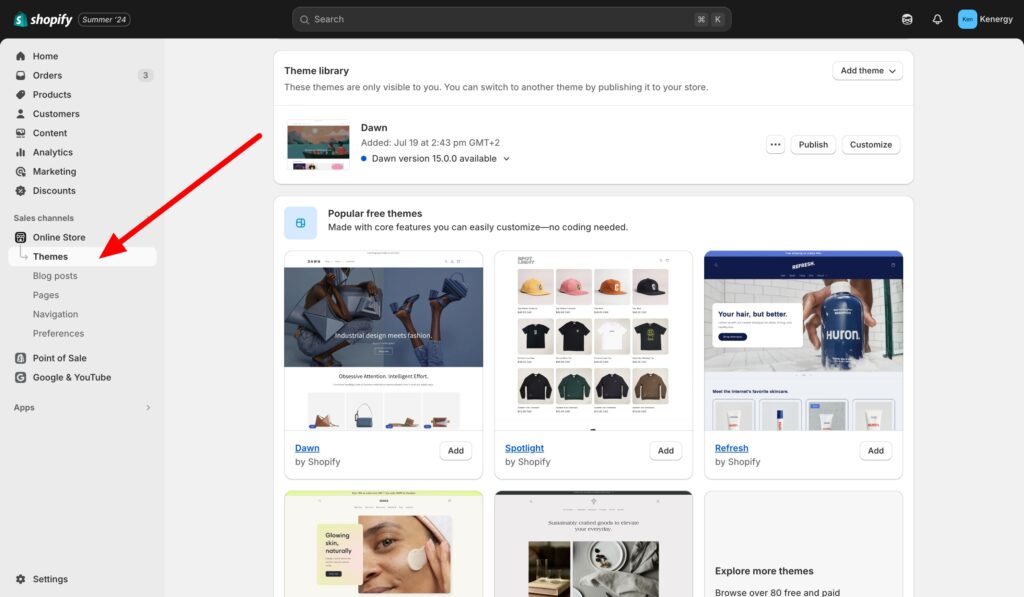The height and width of the screenshot is (597, 1024).
Task: Expand Dawn version 15.0.0 available chevron
Action: click(x=506, y=159)
